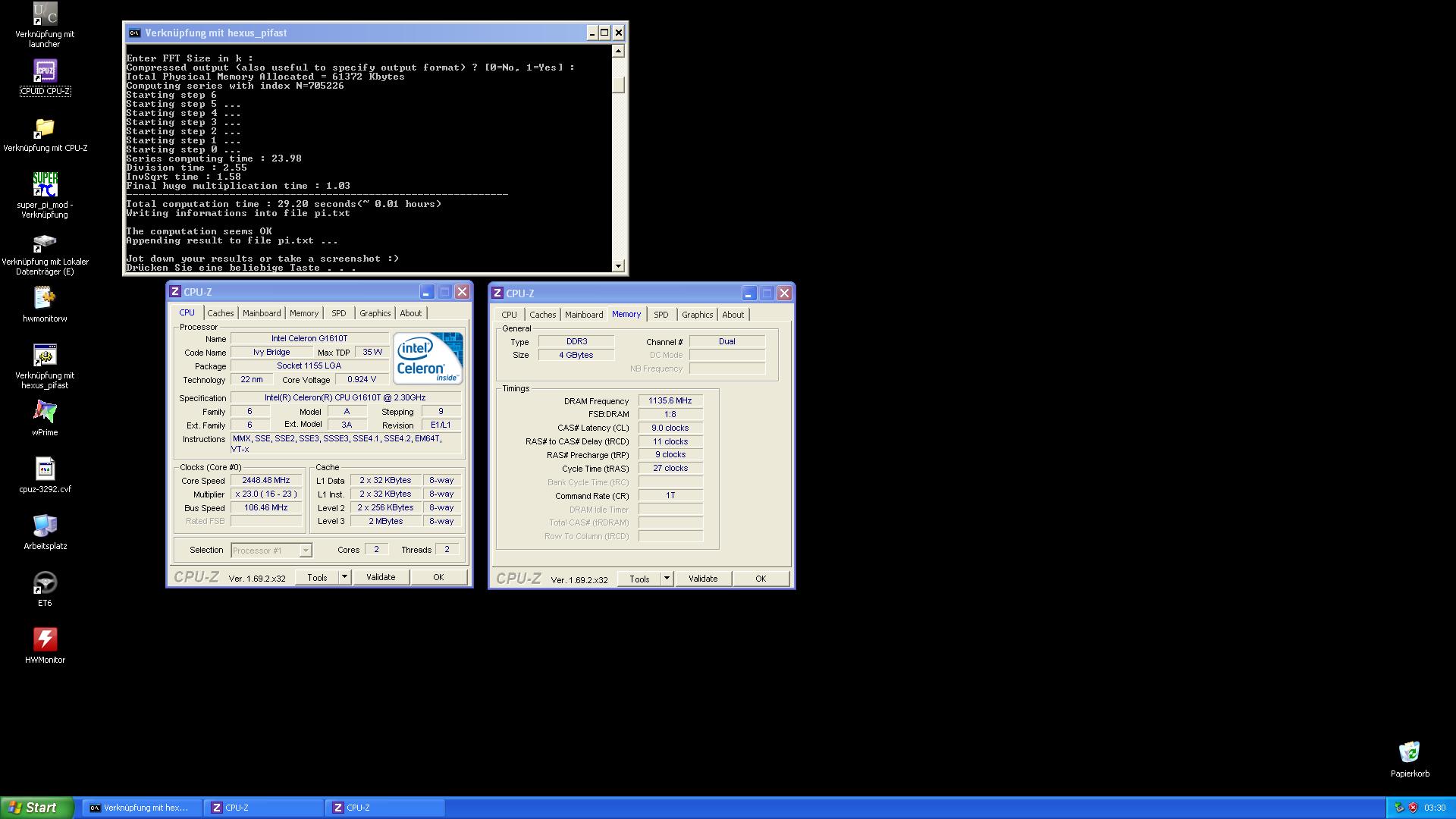Click Intel Celeron inside logo
1456x819 pixels.
[x=428, y=358]
